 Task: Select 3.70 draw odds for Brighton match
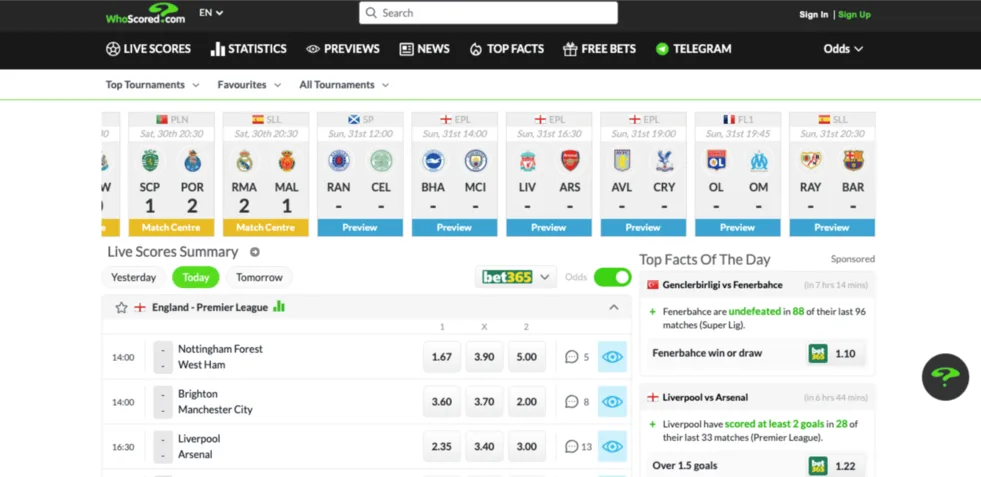point(484,402)
